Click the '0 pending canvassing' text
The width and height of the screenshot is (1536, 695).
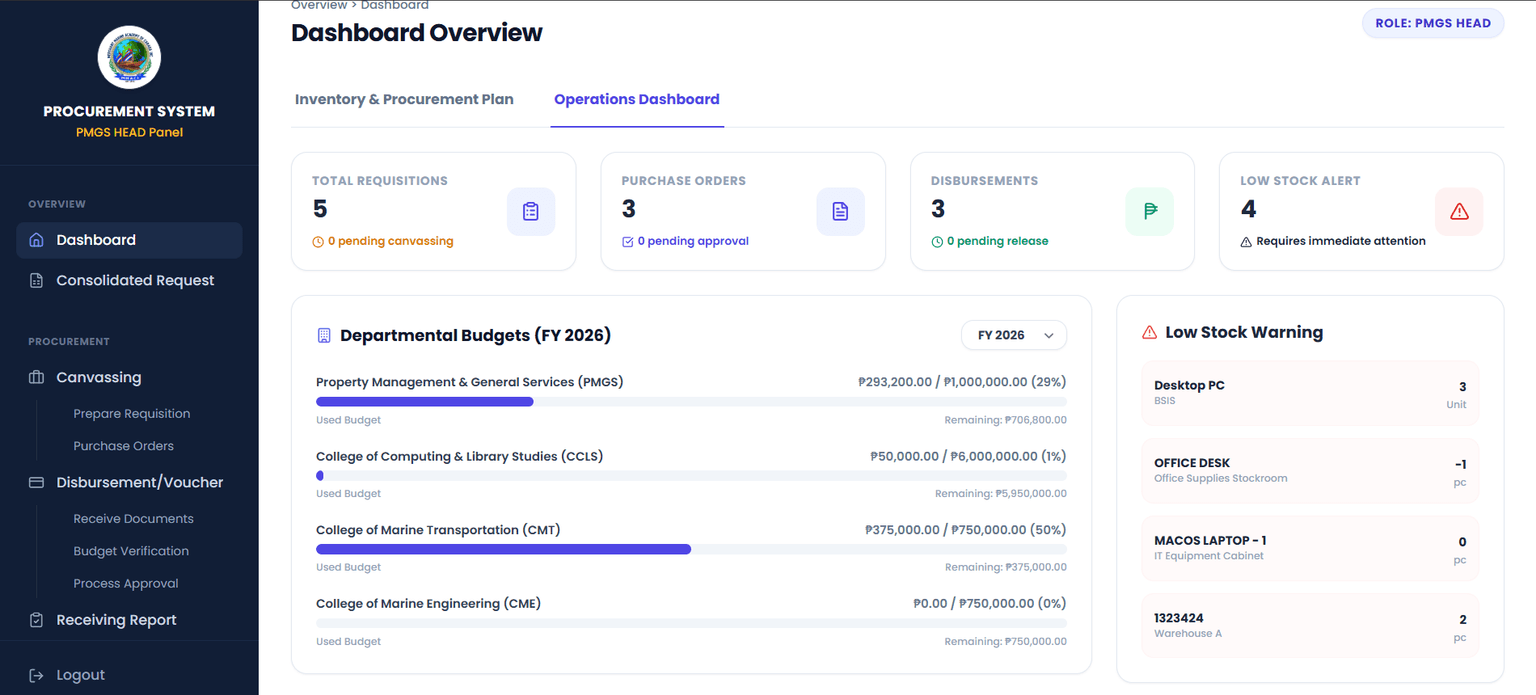(391, 242)
